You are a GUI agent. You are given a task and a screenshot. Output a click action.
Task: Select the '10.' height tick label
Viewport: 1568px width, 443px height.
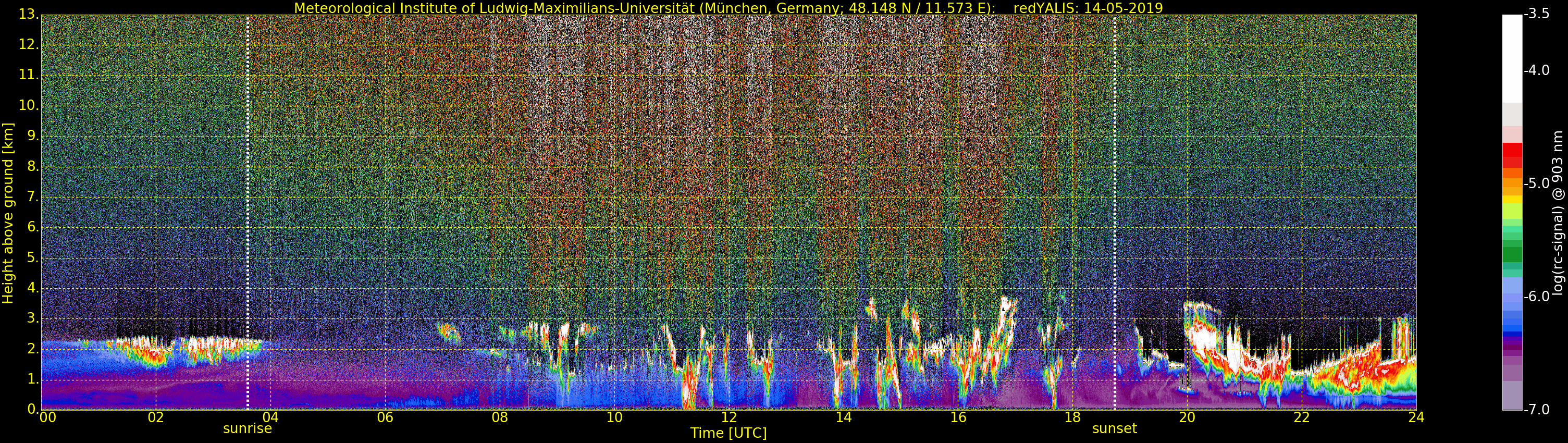pyautogui.click(x=29, y=105)
